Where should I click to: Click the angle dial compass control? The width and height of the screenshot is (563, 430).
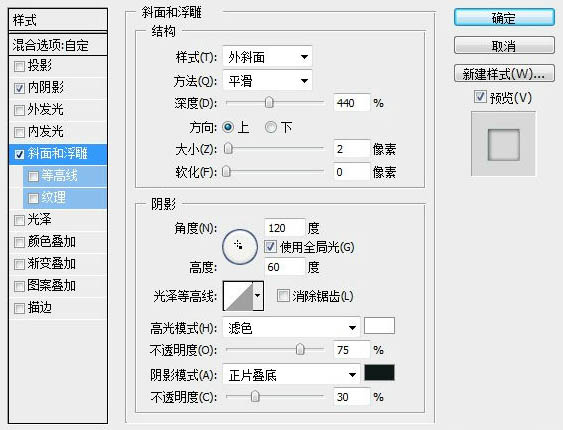(x=240, y=247)
